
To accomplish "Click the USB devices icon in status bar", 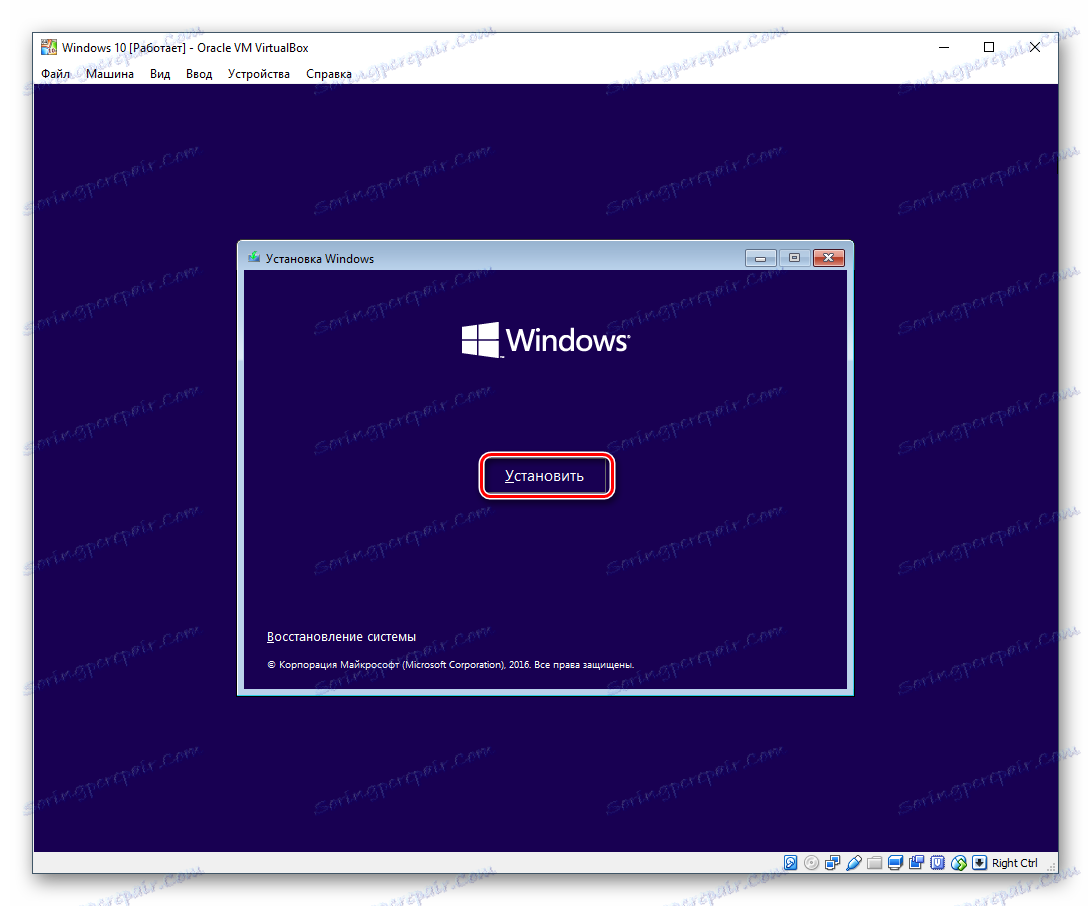I will [x=854, y=863].
